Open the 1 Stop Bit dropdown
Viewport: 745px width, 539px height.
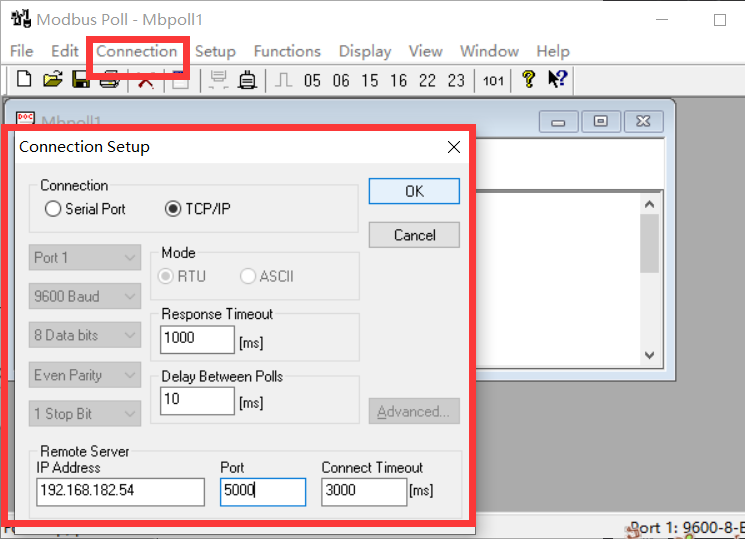85,414
